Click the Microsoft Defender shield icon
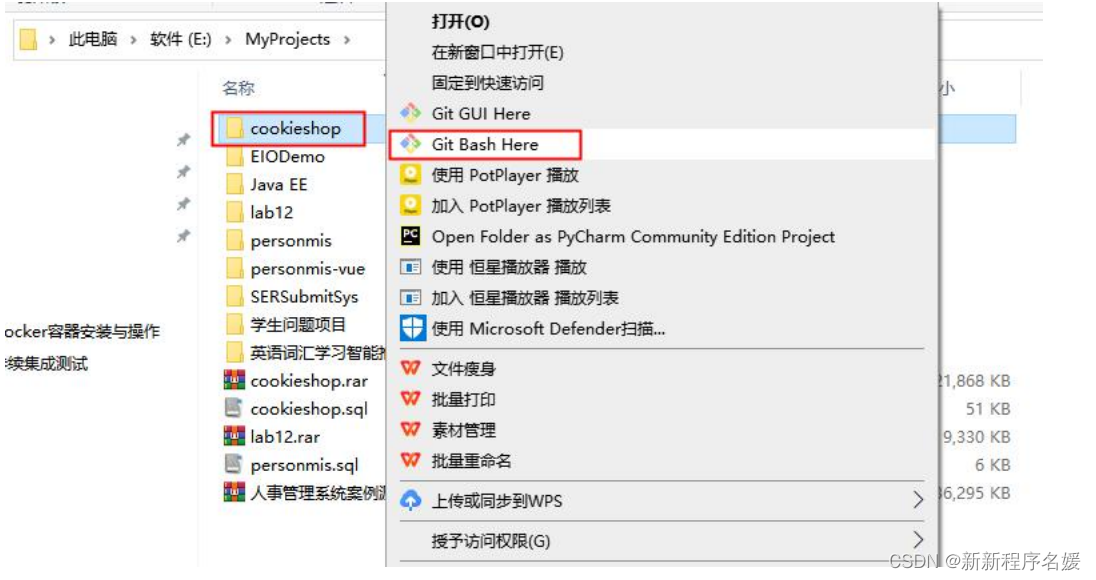 (x=412, y=328)
